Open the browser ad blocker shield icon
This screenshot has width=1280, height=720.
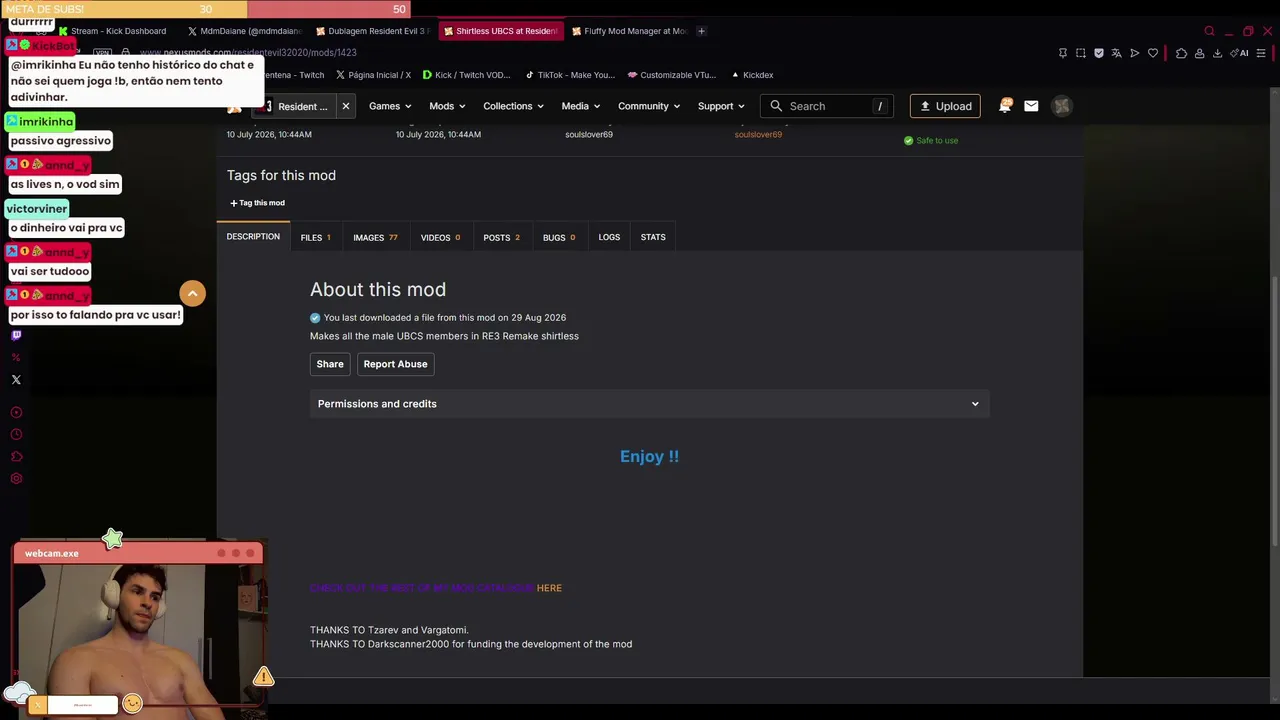1098,53
